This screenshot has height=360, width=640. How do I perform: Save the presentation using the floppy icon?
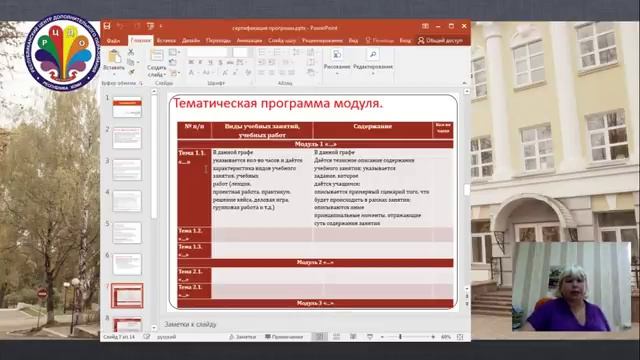107,26
